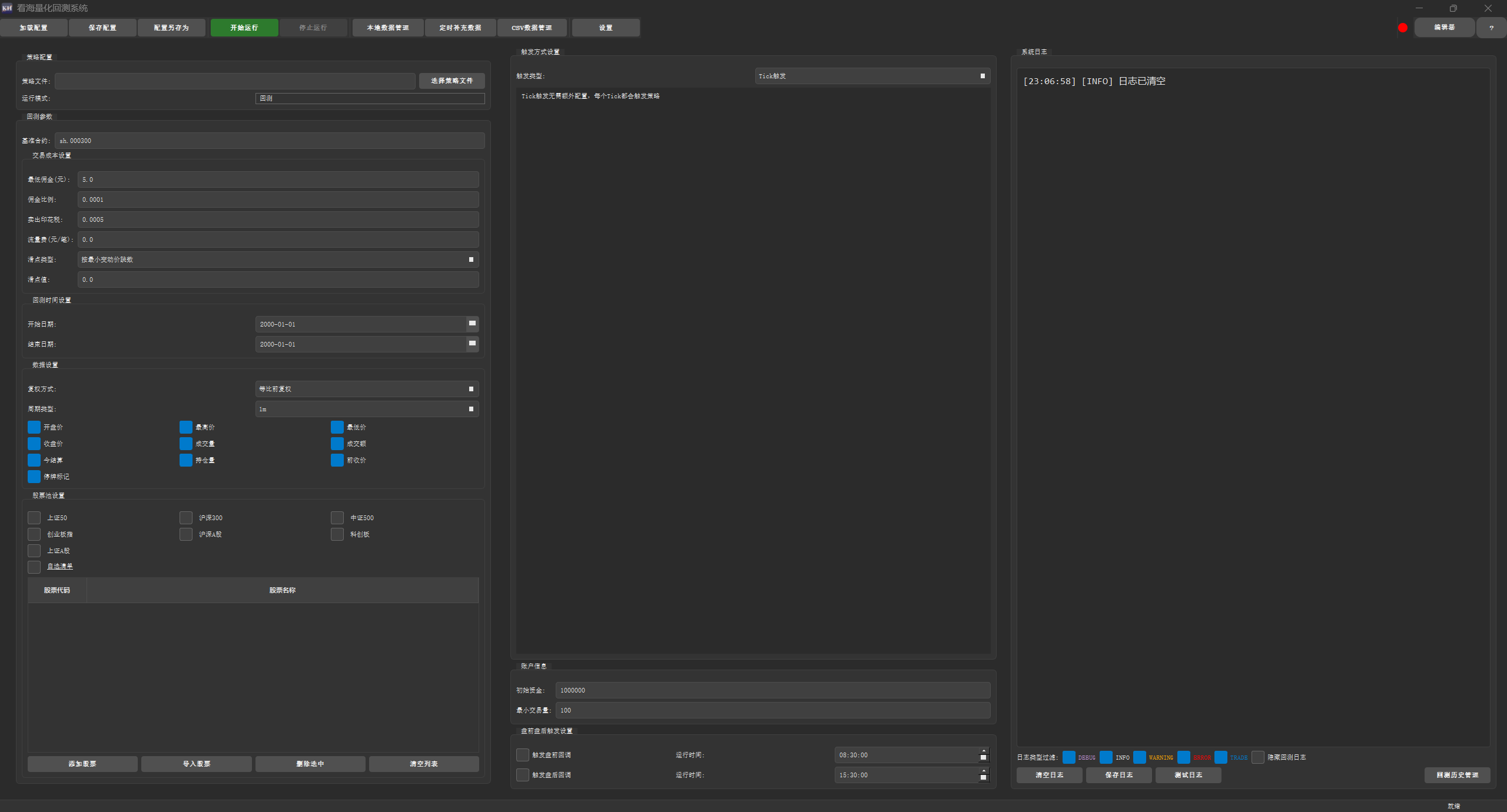Enable the 沪深300 stock pool checkbox
This screenshot has height=812, width=1507.
coord(186,518)
